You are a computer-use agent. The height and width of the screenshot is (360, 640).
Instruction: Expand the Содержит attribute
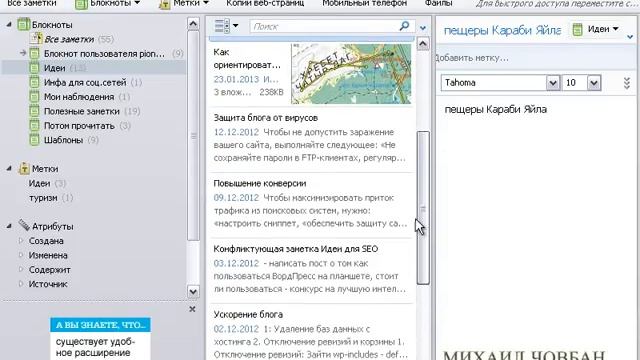point(21,270)
